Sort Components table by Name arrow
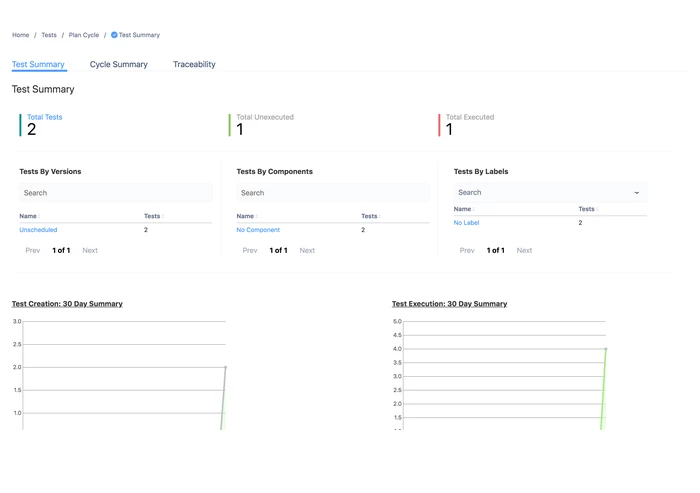Image resolution: width=700 pixels, height=493 pixels. pos(256,217)
